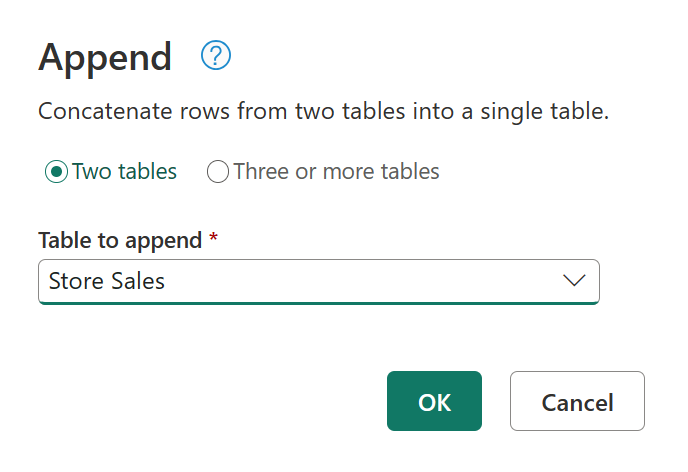The height and width of the screenshot is (472, 688).
Task: Click the "Three or more tables" label text
Action: [336, 172]
